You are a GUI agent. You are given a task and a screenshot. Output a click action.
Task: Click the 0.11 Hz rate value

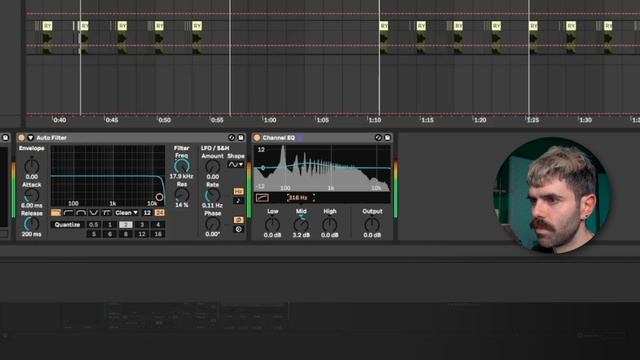pyautogui.click(x=212, y=205)
